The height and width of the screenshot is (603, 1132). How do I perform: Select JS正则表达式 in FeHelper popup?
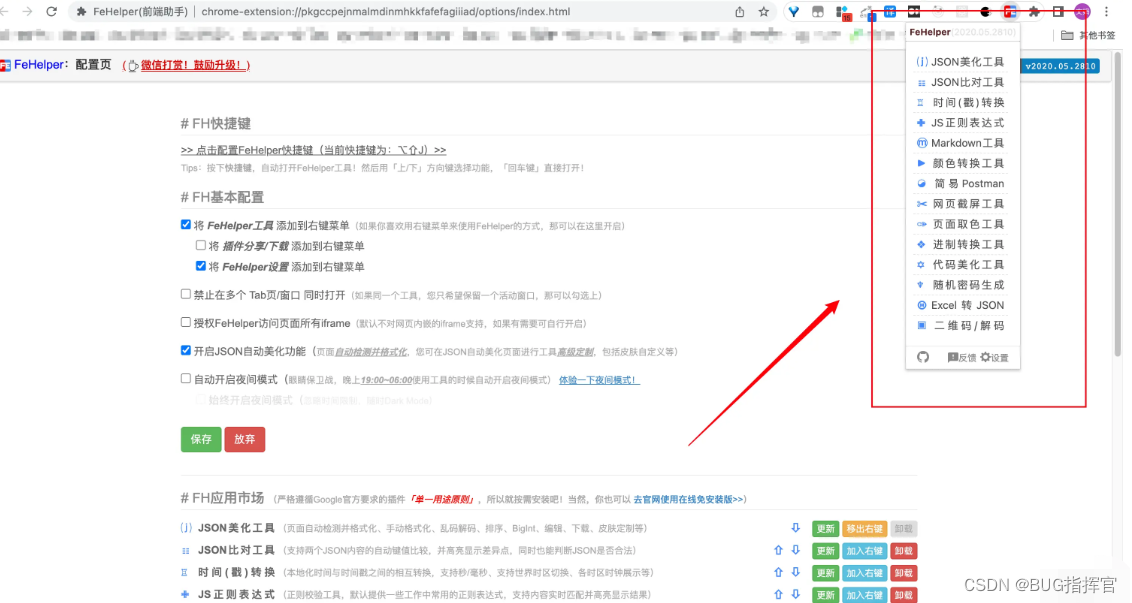click(961, 123)
